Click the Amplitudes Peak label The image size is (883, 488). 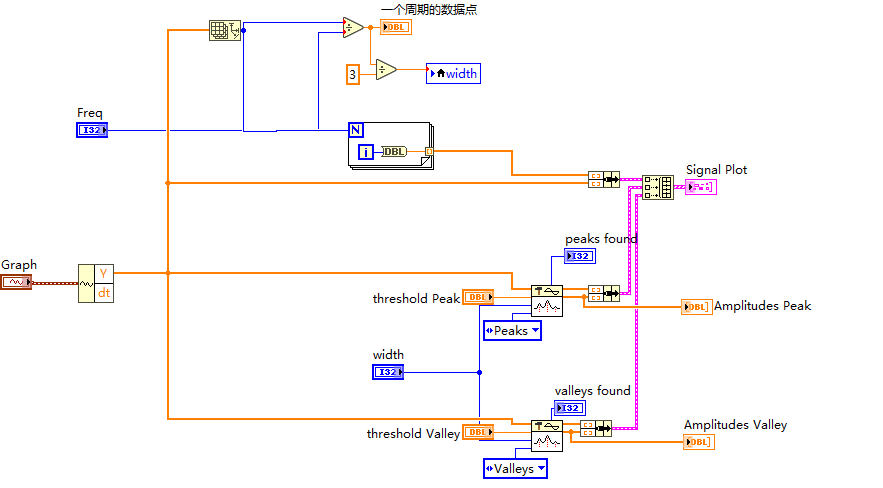(x=762, y=306)
